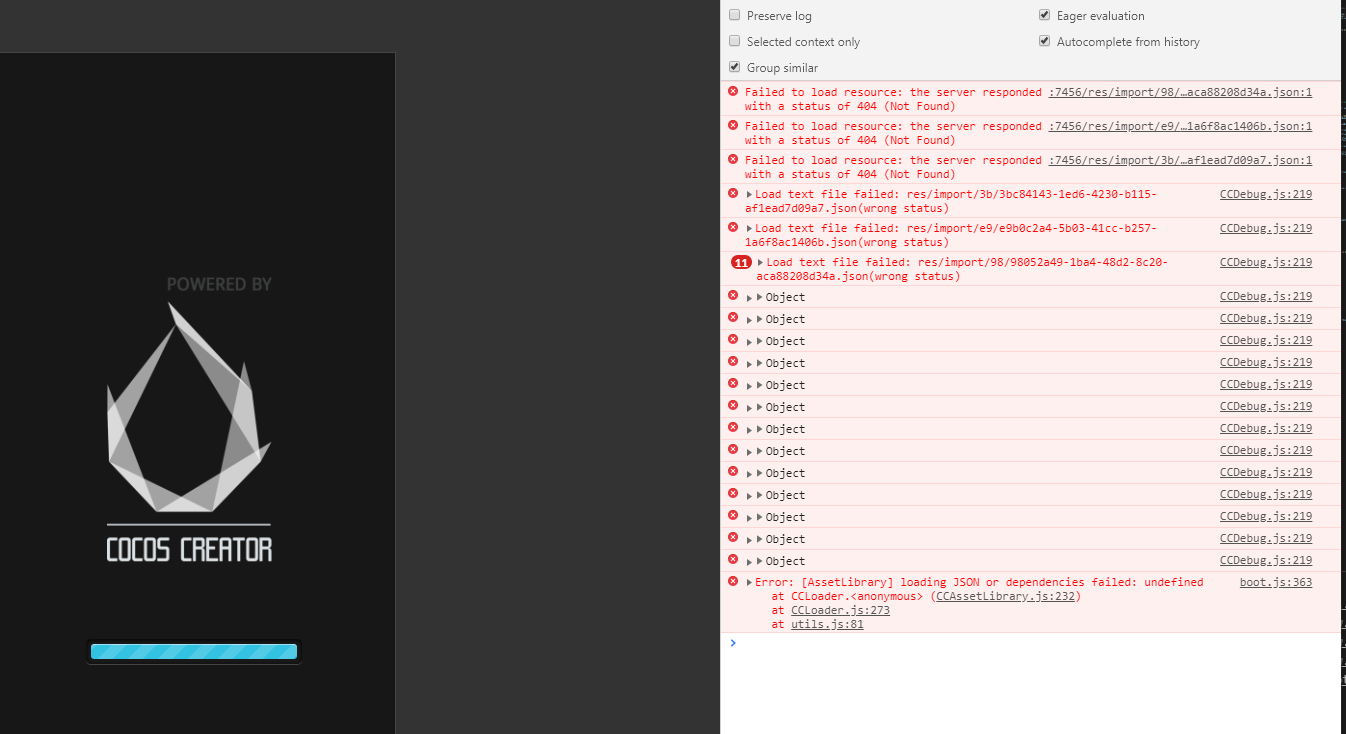Open the aca88208d34a.json:1 resource link
The height and width of the screenshot is (734, 1346).
(x=1180, y=92)
